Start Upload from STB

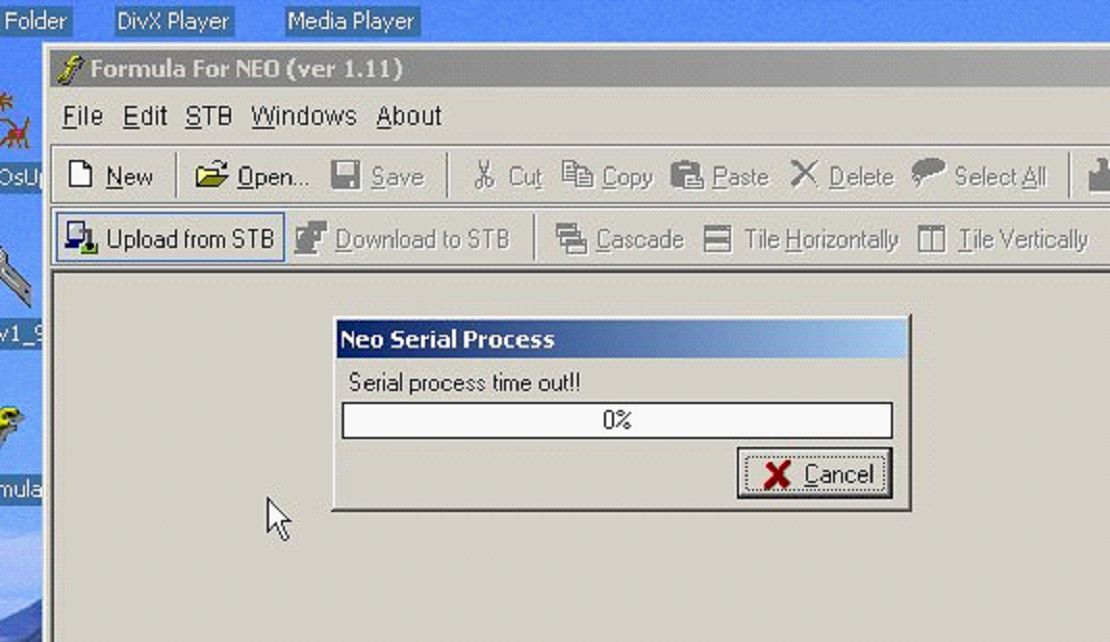171,238
